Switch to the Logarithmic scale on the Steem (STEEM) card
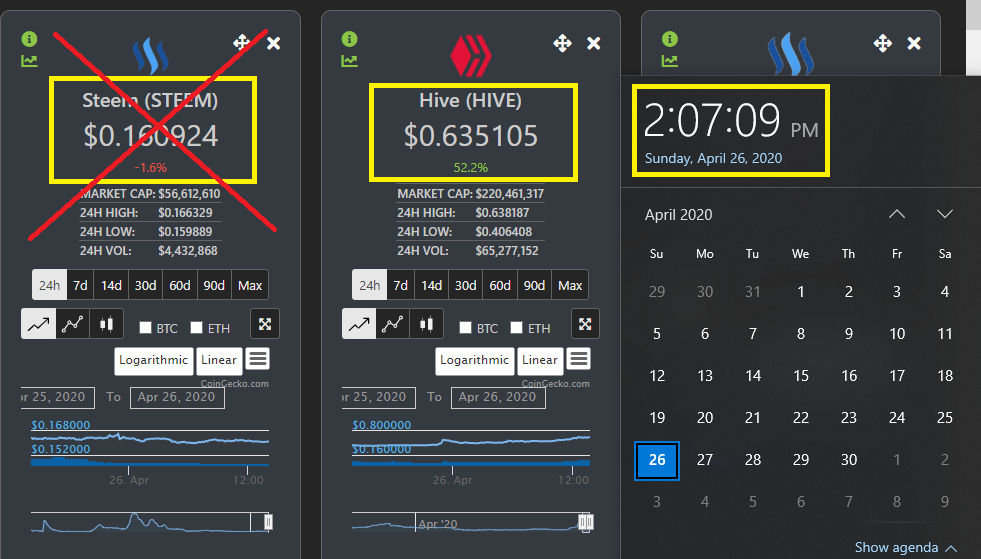The width and height of the screenshot is (981, 559). click(154, 361)
